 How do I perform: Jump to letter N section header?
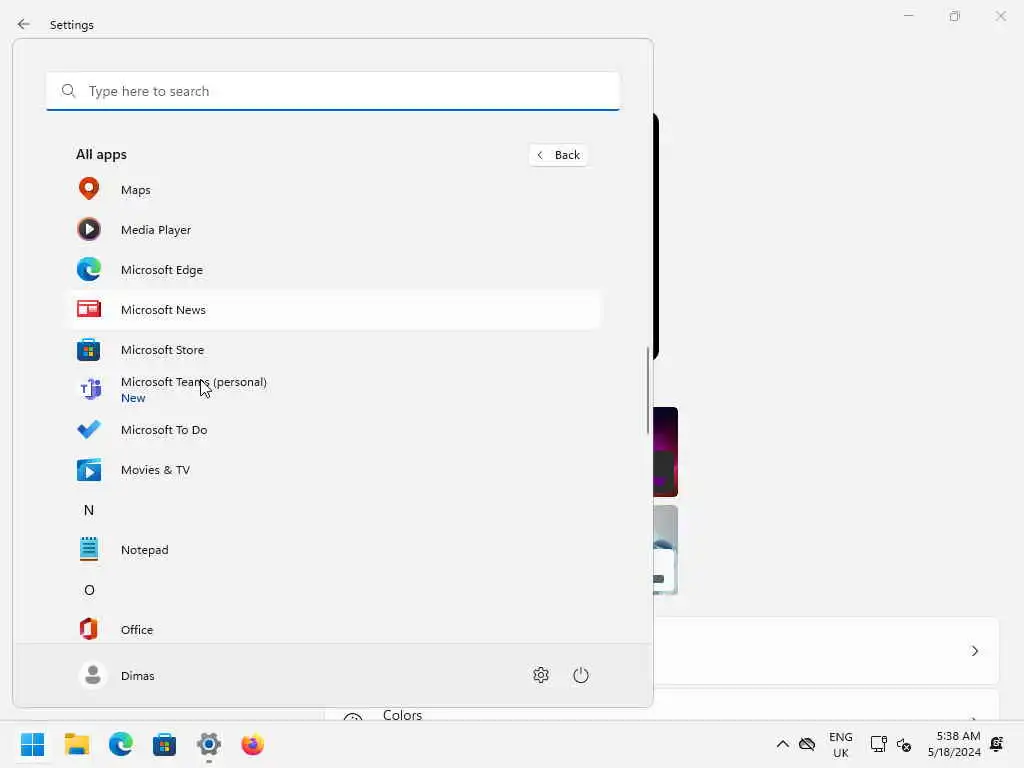pos(89,510)
